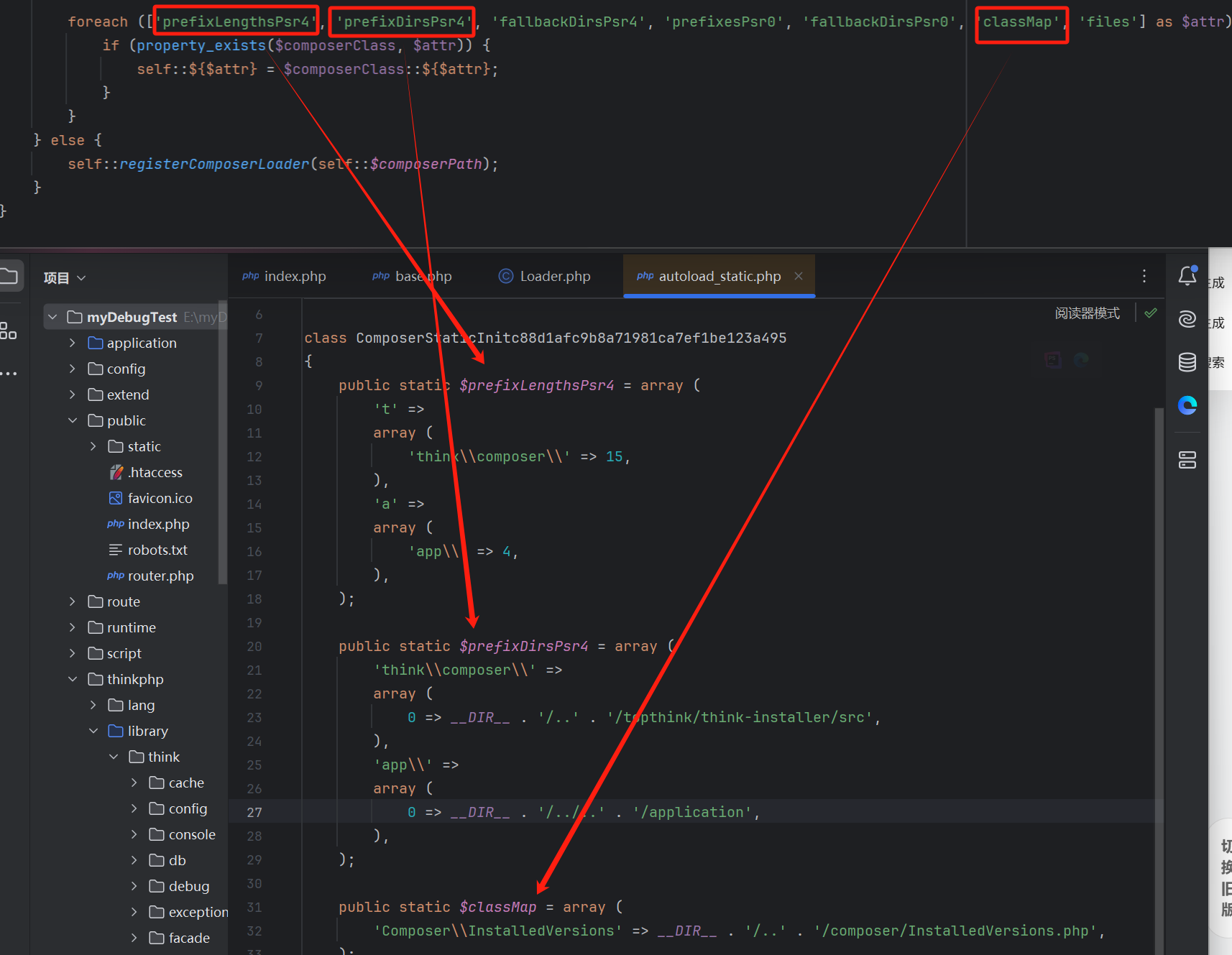The height and width of the screenshot is (955, 1232).
Task: Click line number 27 in gutter
Action: [x=254, y=812]
